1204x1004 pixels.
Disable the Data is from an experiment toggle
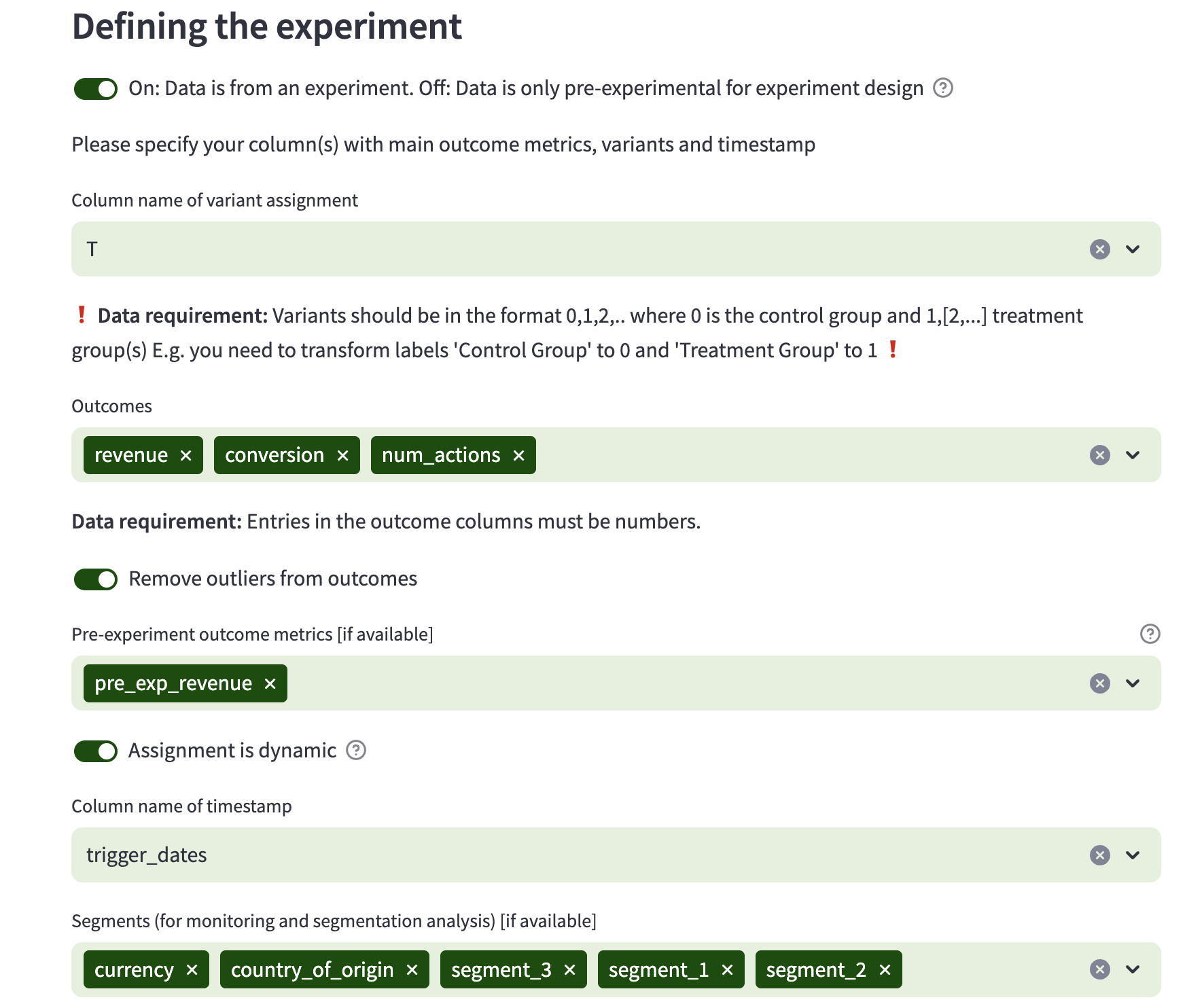(x=95, y=88)
